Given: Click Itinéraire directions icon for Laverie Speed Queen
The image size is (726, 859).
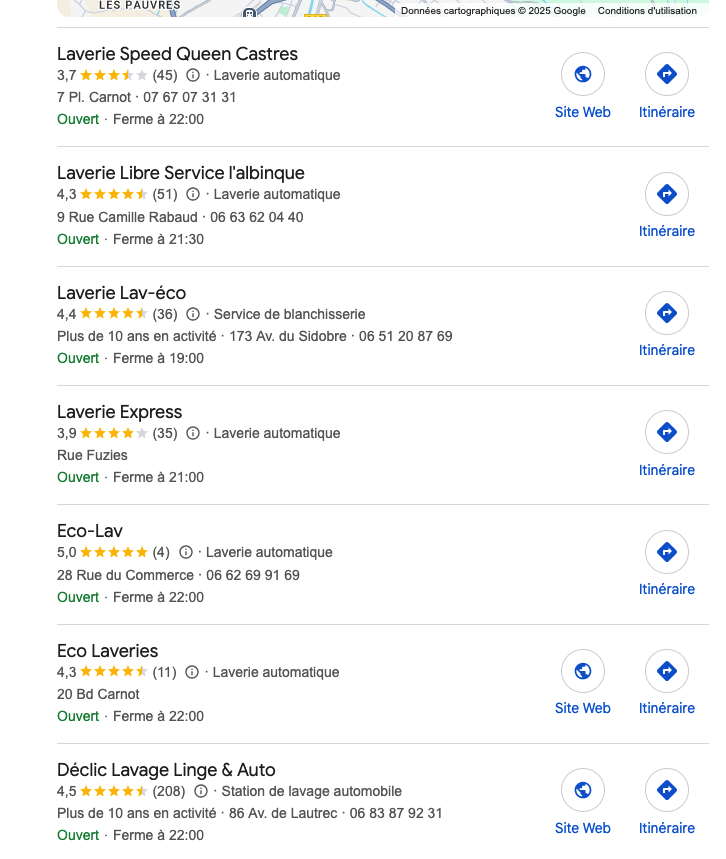Looking at the screenshot, I should pyautogui.click(x=667, y=74).
